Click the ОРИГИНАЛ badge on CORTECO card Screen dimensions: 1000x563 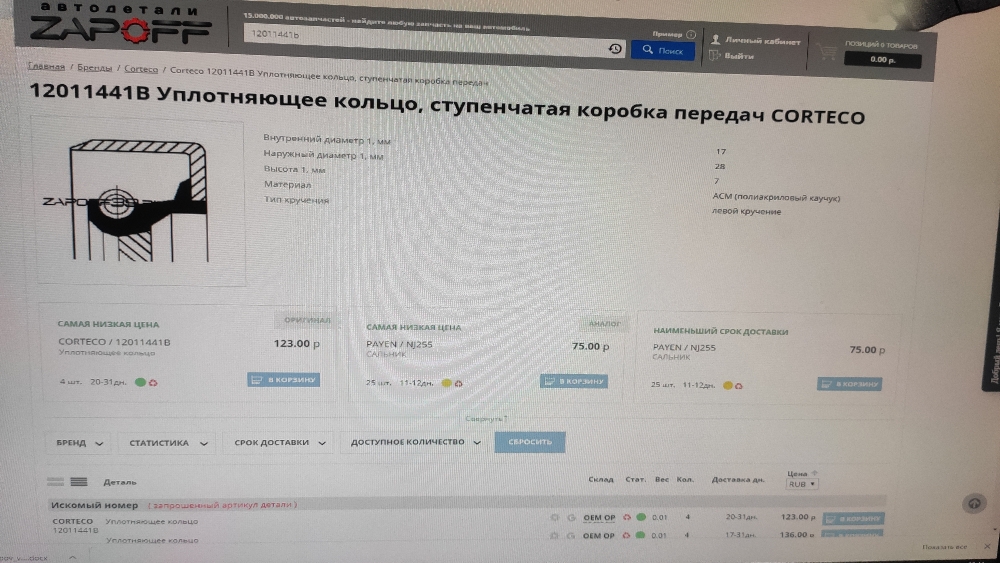tap(307, 320)
